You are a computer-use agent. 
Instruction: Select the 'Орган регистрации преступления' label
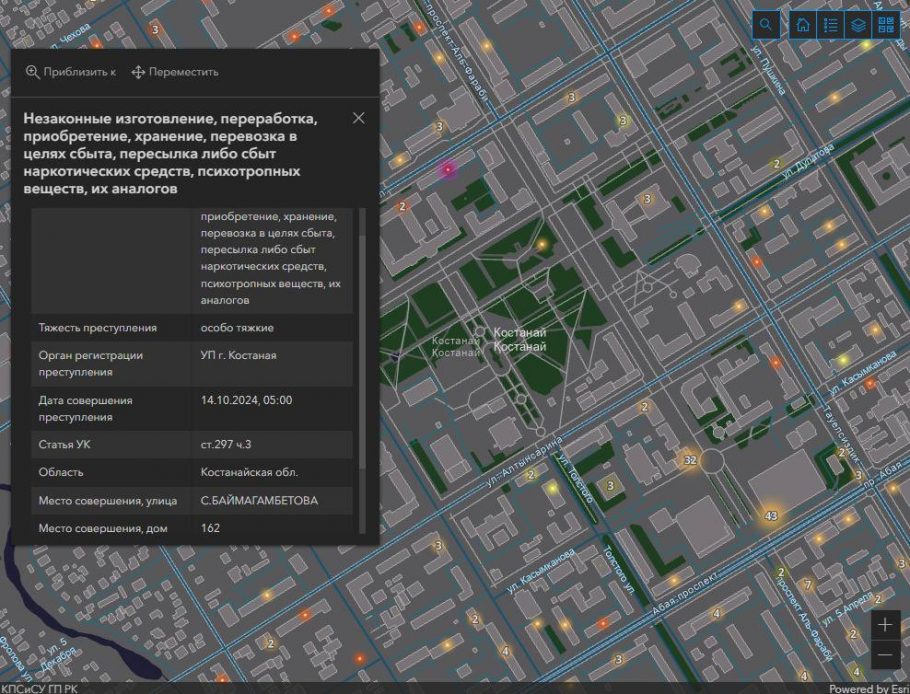91,363
